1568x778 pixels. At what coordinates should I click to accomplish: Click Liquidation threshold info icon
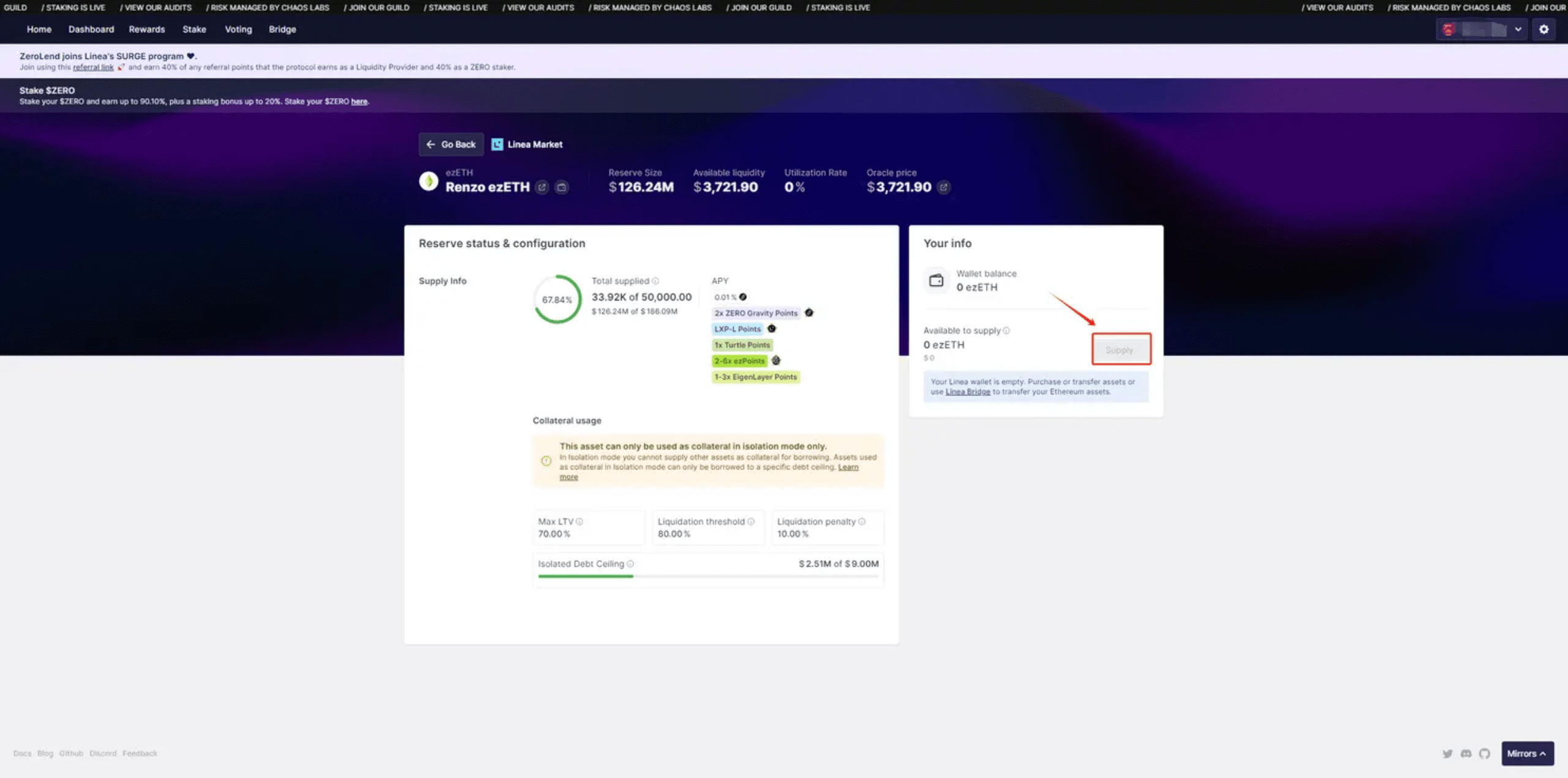(x=751, y=522)
